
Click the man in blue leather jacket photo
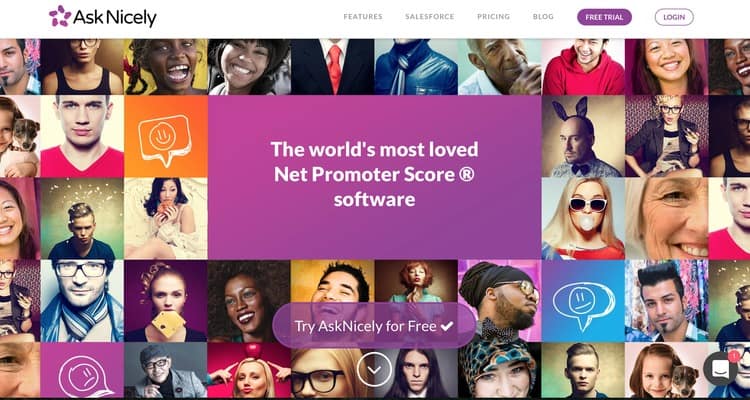[416, 67]
